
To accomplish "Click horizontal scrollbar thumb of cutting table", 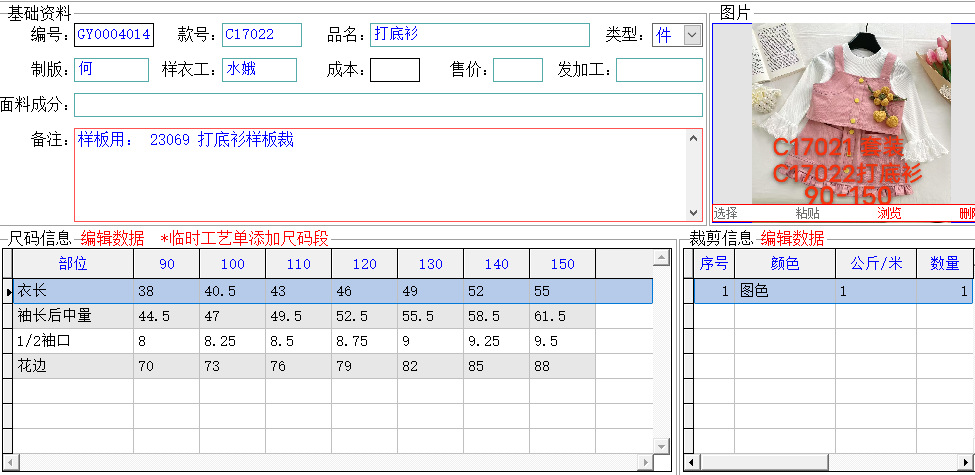I will coord(764,463).
